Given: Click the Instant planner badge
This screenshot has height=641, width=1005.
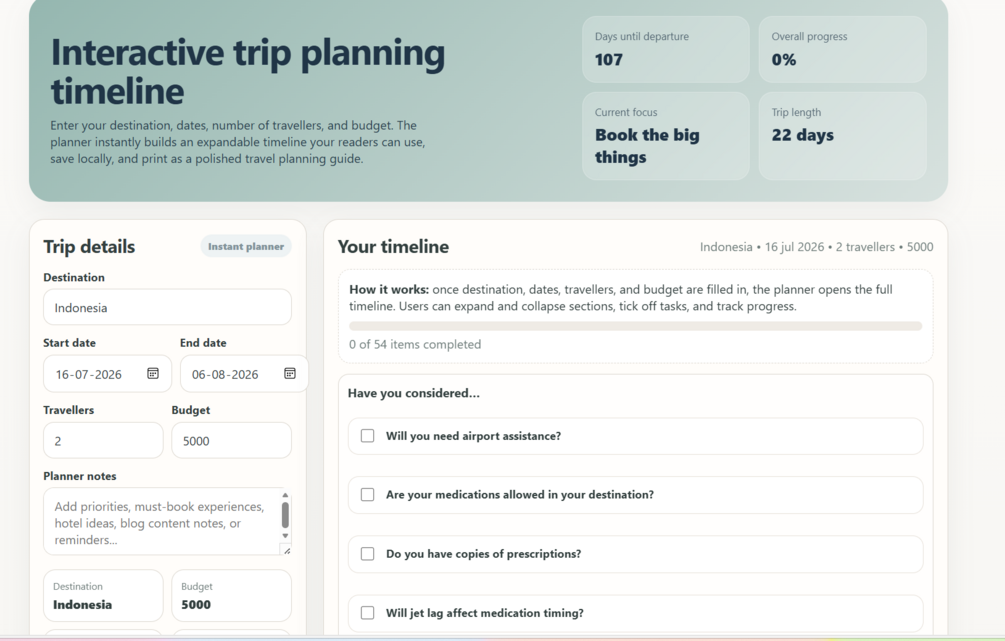Looking at the screenshot, I should coord(246,246).
